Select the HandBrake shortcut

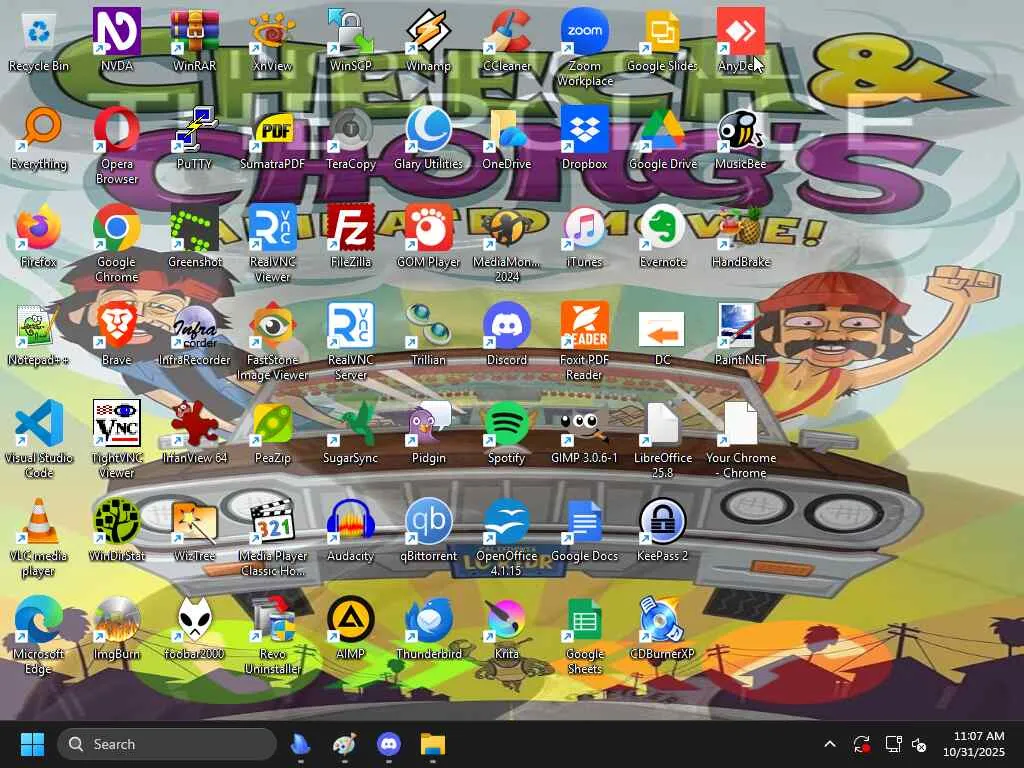(741, 227)
